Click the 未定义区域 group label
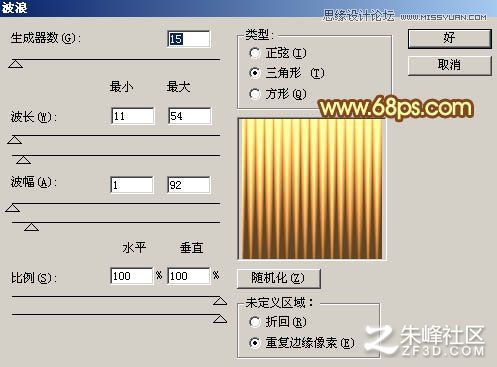The width and height of the screenshot is (497, 367). point(279,303)
